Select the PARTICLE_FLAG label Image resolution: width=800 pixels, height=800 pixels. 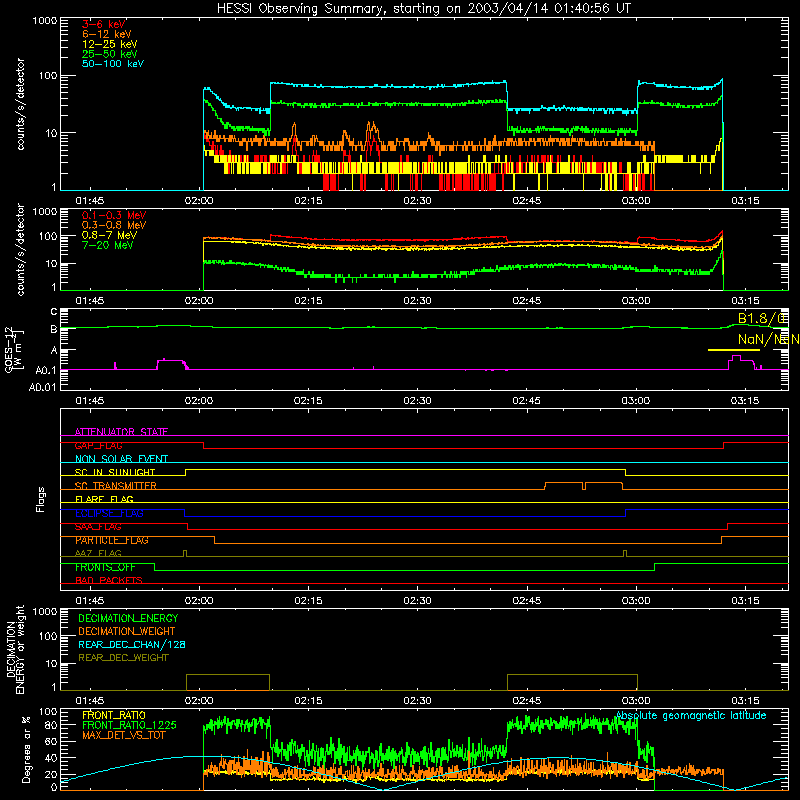pyautogui.click(x=112, y=540)
